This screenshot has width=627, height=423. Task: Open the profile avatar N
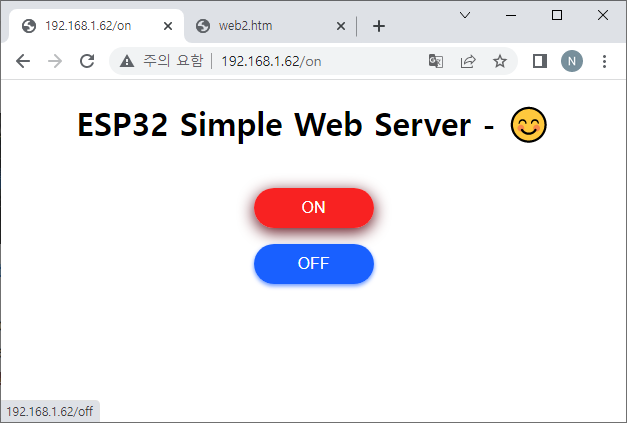click(x=572, y=61)
